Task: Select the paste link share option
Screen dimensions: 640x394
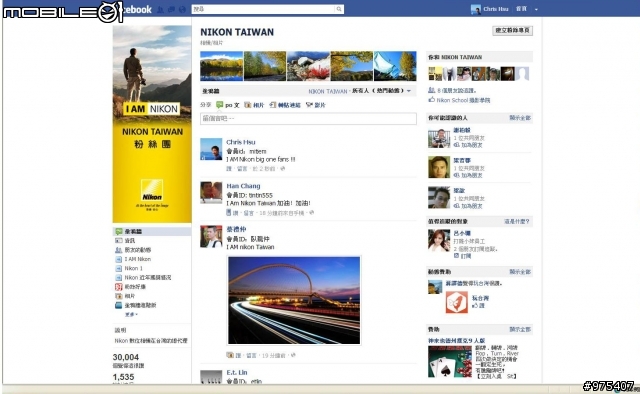Action: click(285, 105)
